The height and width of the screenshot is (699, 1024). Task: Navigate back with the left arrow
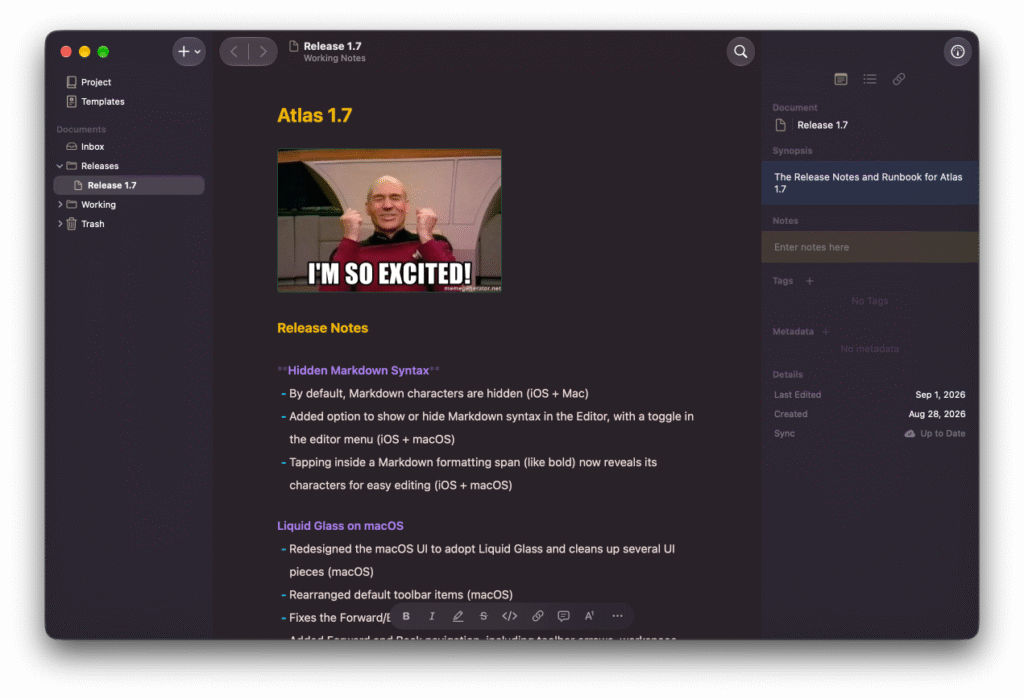[x=234, y=52]
